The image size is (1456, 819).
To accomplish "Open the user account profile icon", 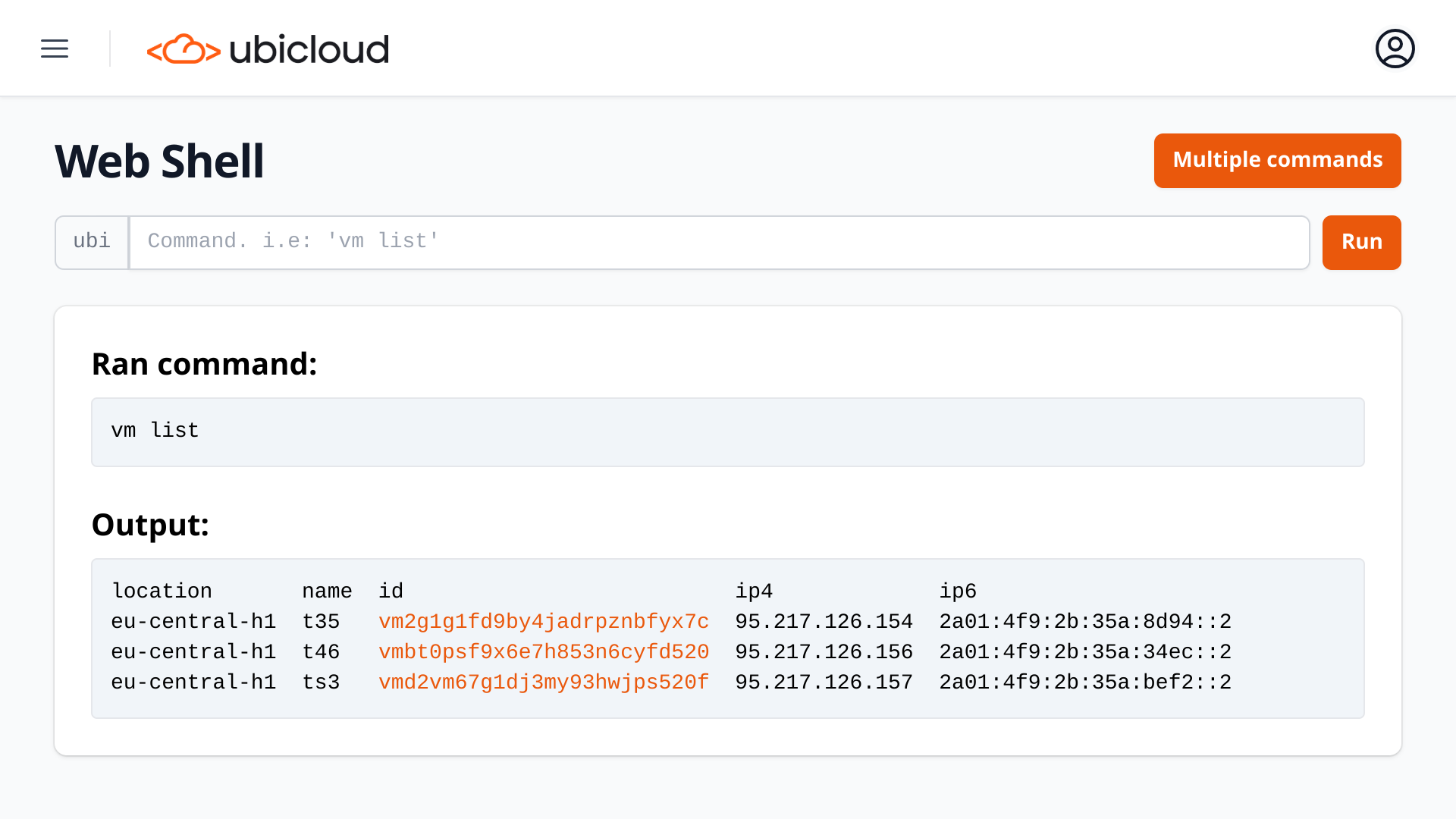I will point(1395,49).
